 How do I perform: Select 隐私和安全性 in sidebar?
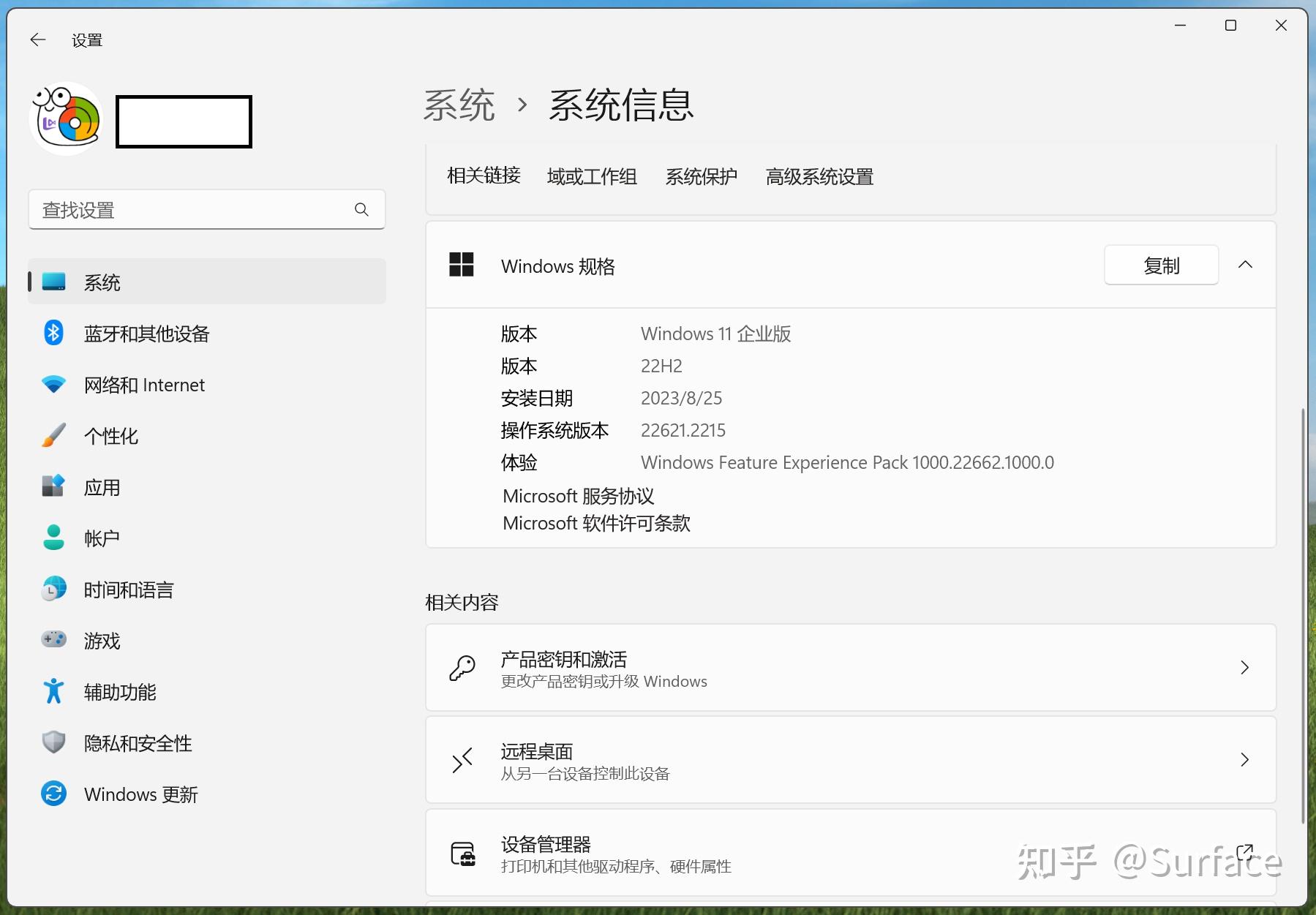click(x=138, y=743)
